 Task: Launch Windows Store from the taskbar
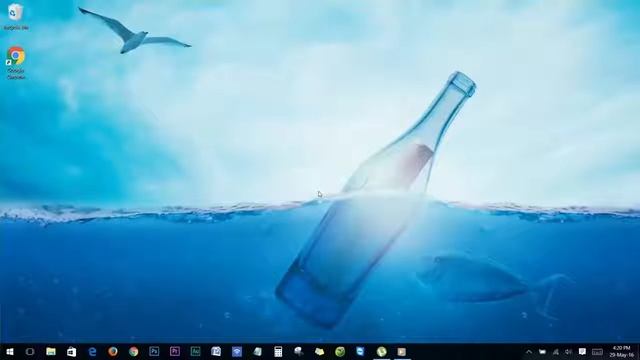pos(71,351)
